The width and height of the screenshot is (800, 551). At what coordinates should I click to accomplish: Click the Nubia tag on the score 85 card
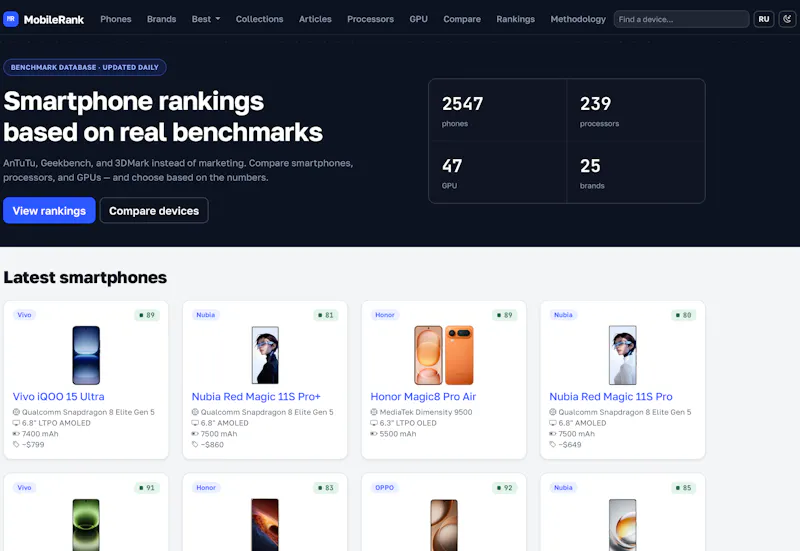tap(563, 487)
